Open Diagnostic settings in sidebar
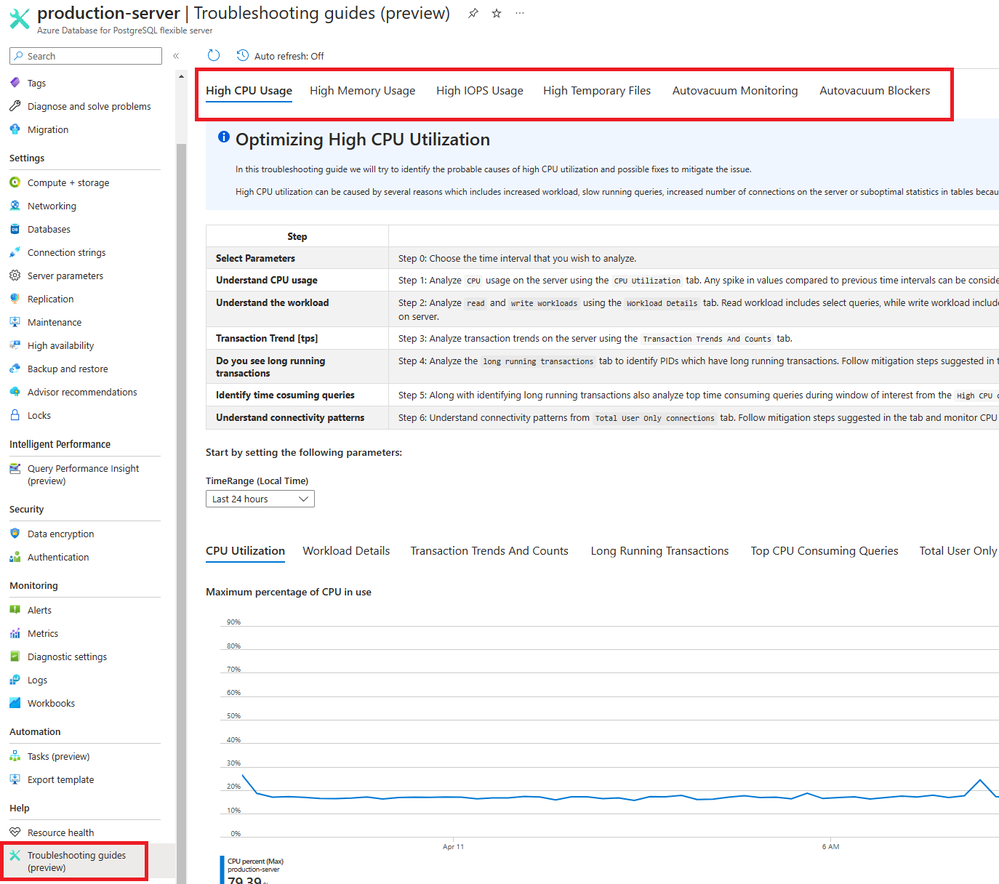Screen dimensions: 999x884 tap(67, 656)
